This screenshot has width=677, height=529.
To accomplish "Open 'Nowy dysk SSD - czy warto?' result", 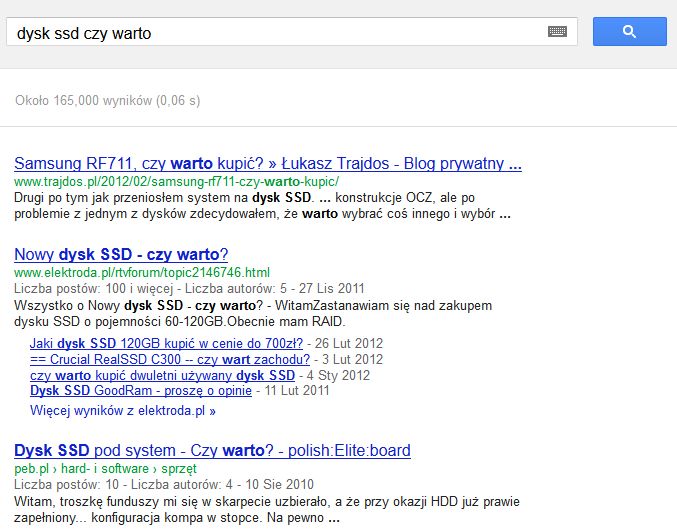I will click(x=121, y=254).
